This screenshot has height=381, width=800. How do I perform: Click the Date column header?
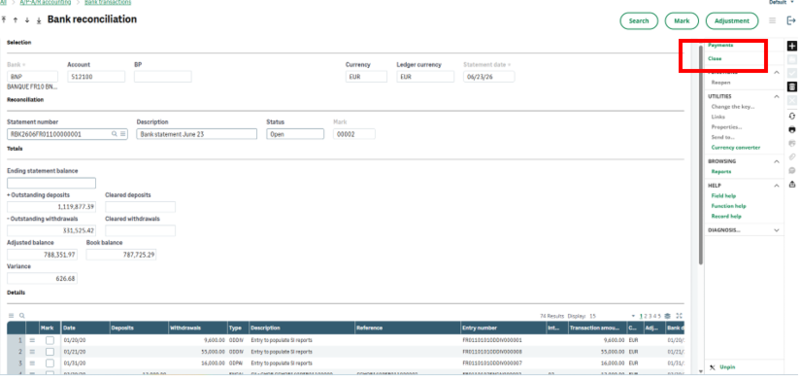[x=85, y=328]
